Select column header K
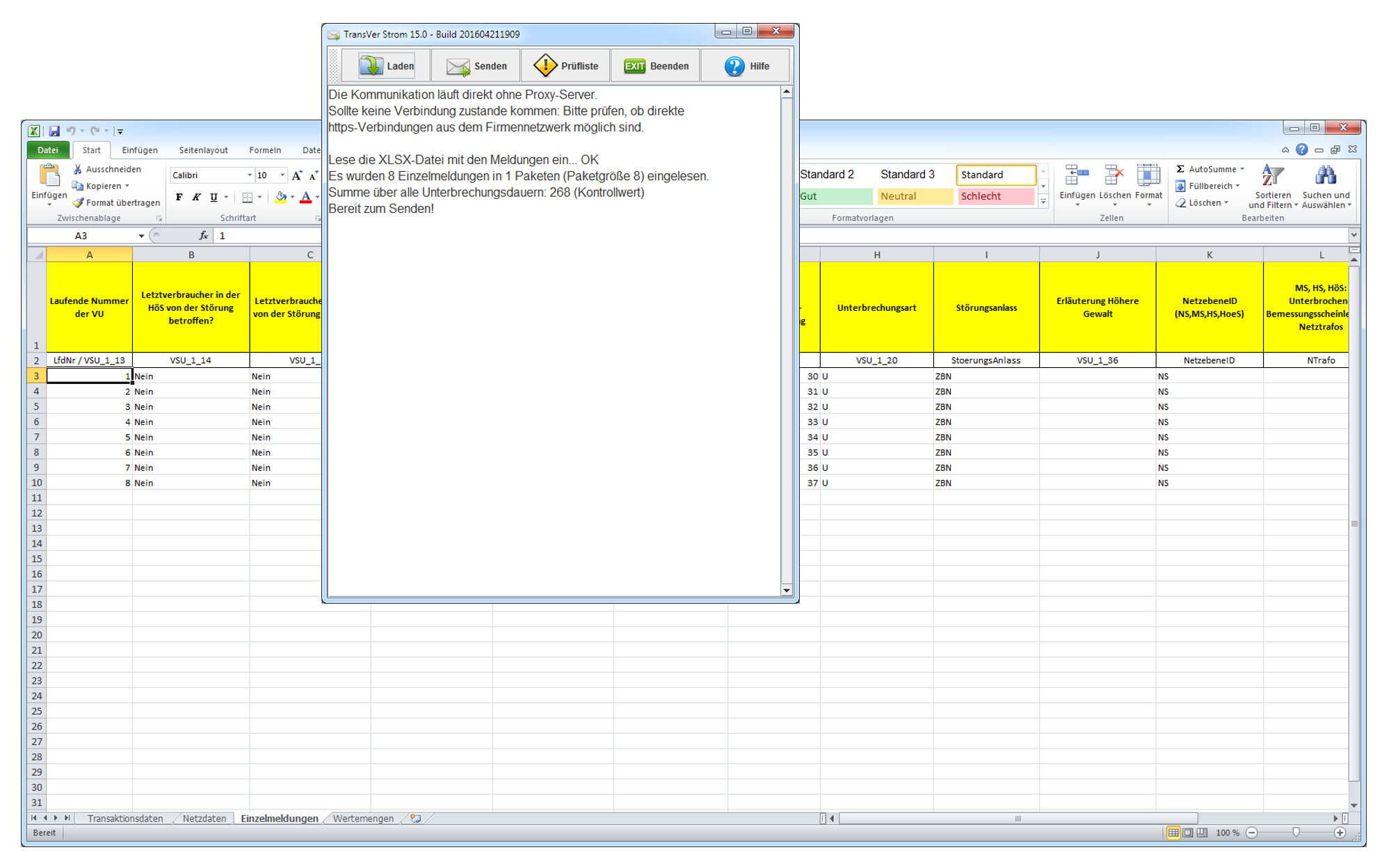The image size is (1391, 868). click(1209, 255)
